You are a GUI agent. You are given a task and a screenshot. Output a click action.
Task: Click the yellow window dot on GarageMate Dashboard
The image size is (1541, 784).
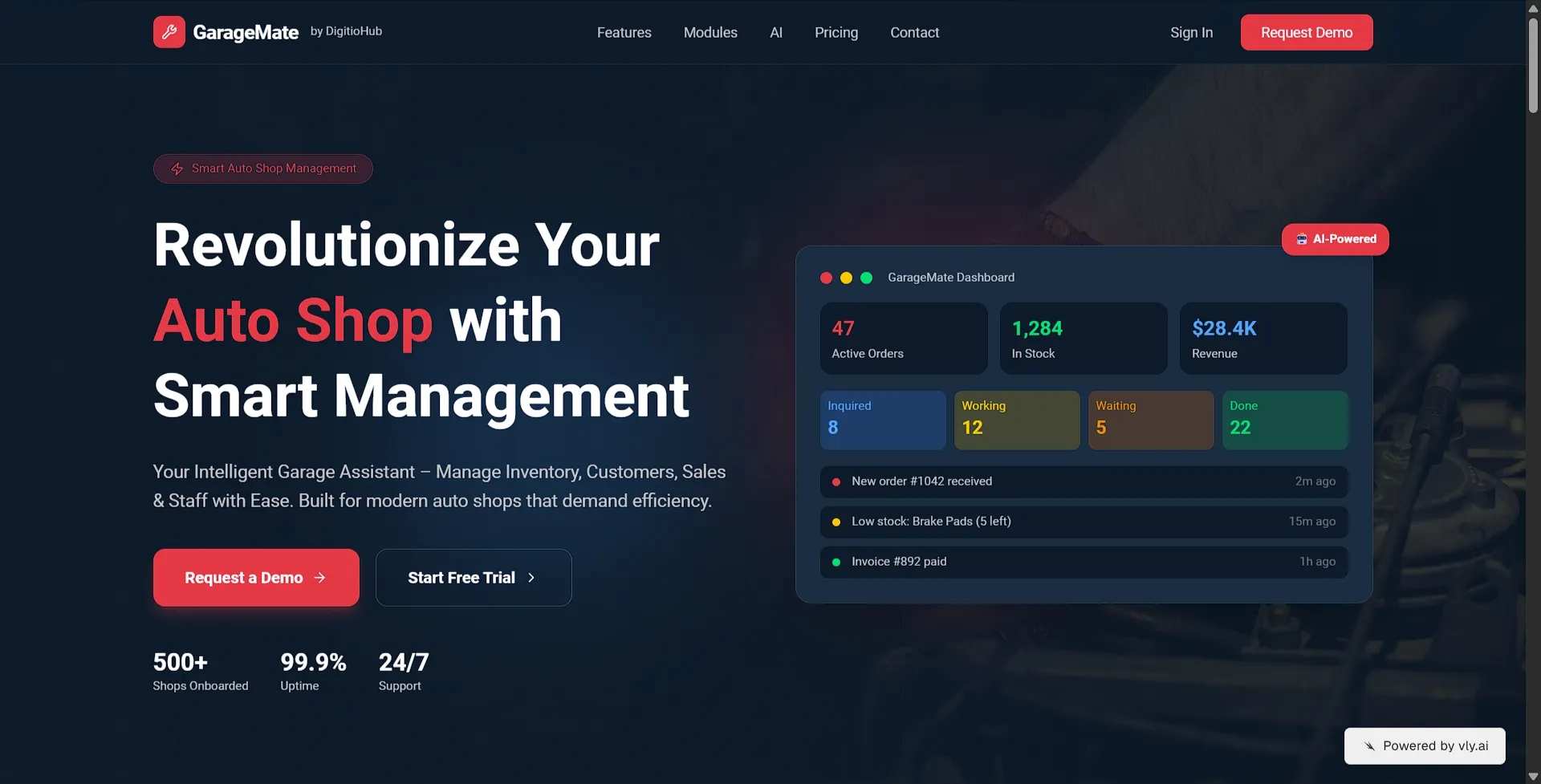[x=847, y=278]
